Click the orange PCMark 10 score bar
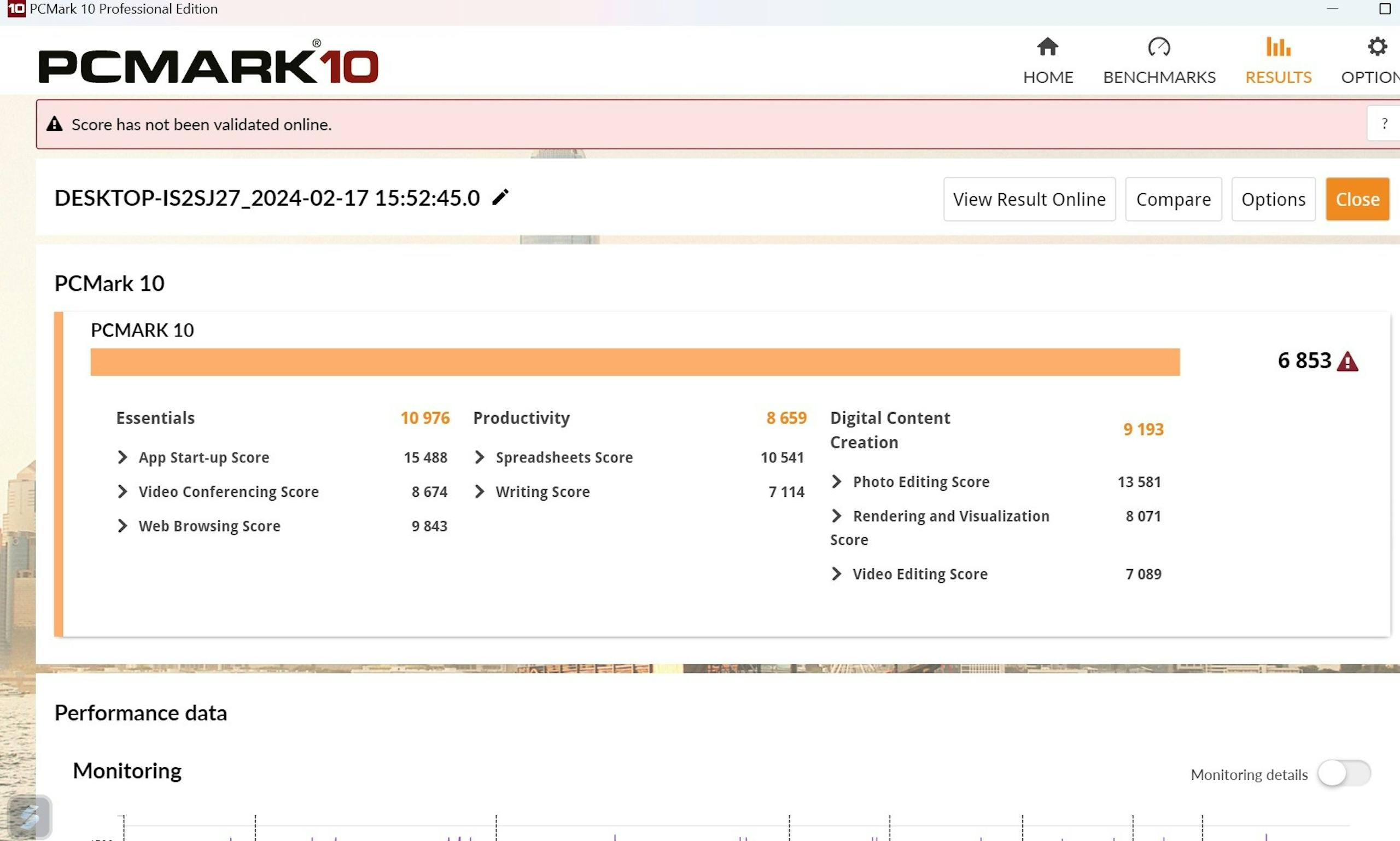The width and height of the screenshot is (1400, 841). (x=635, y=362)
